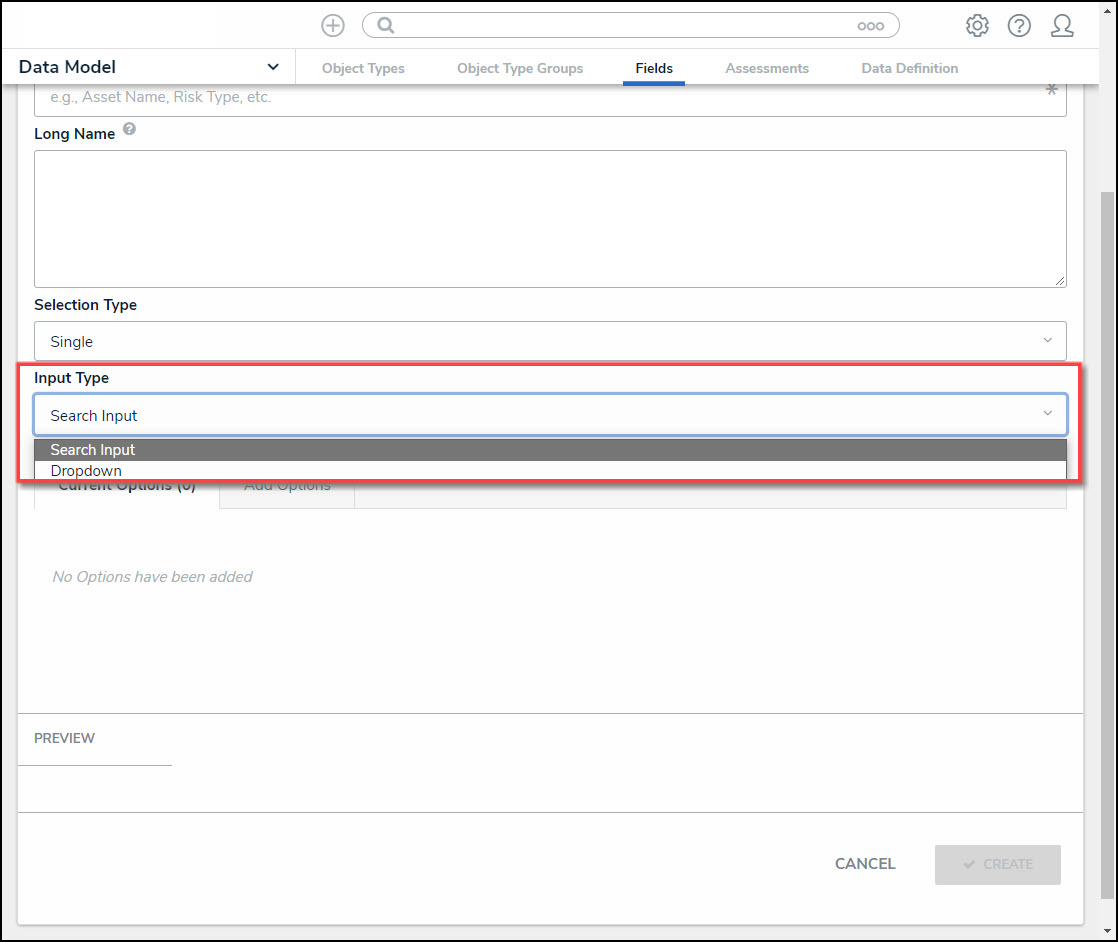Open the Selection Type dropdown showing Single

[x=550, y=342]
